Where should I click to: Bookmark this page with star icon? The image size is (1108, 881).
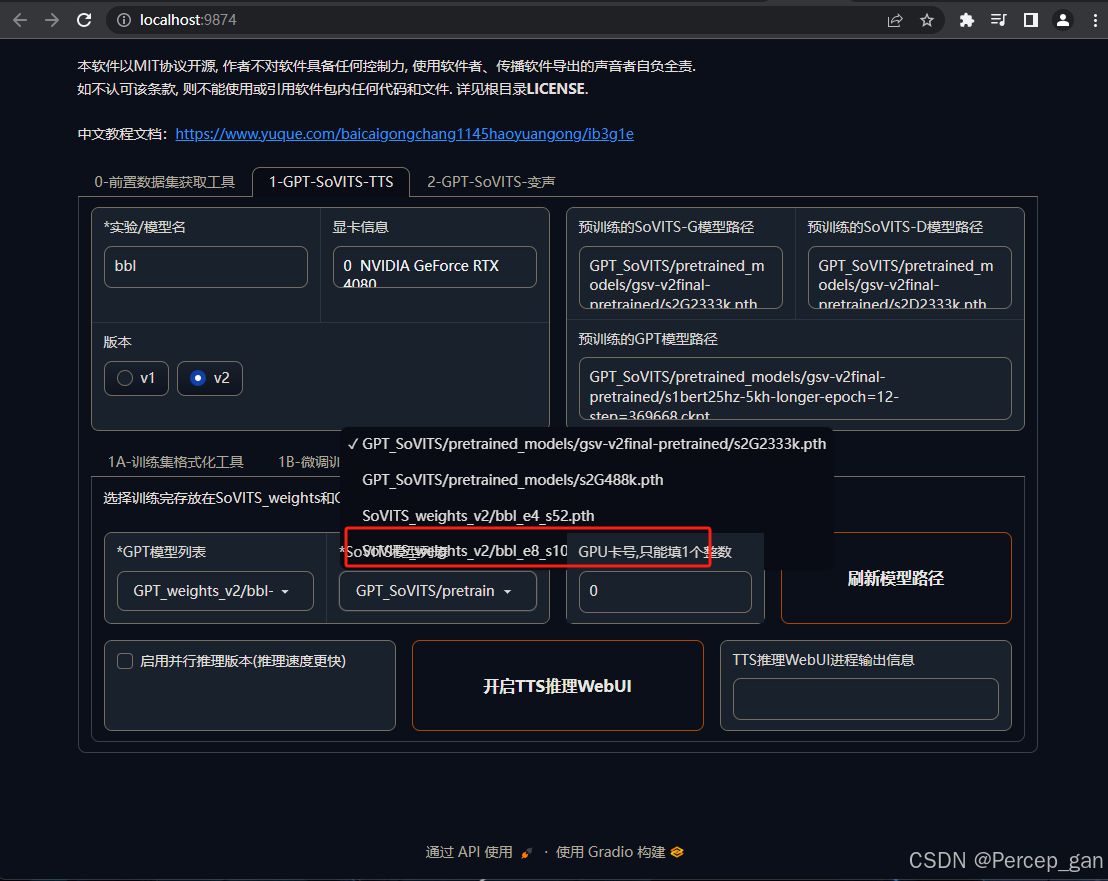(927, 20)
